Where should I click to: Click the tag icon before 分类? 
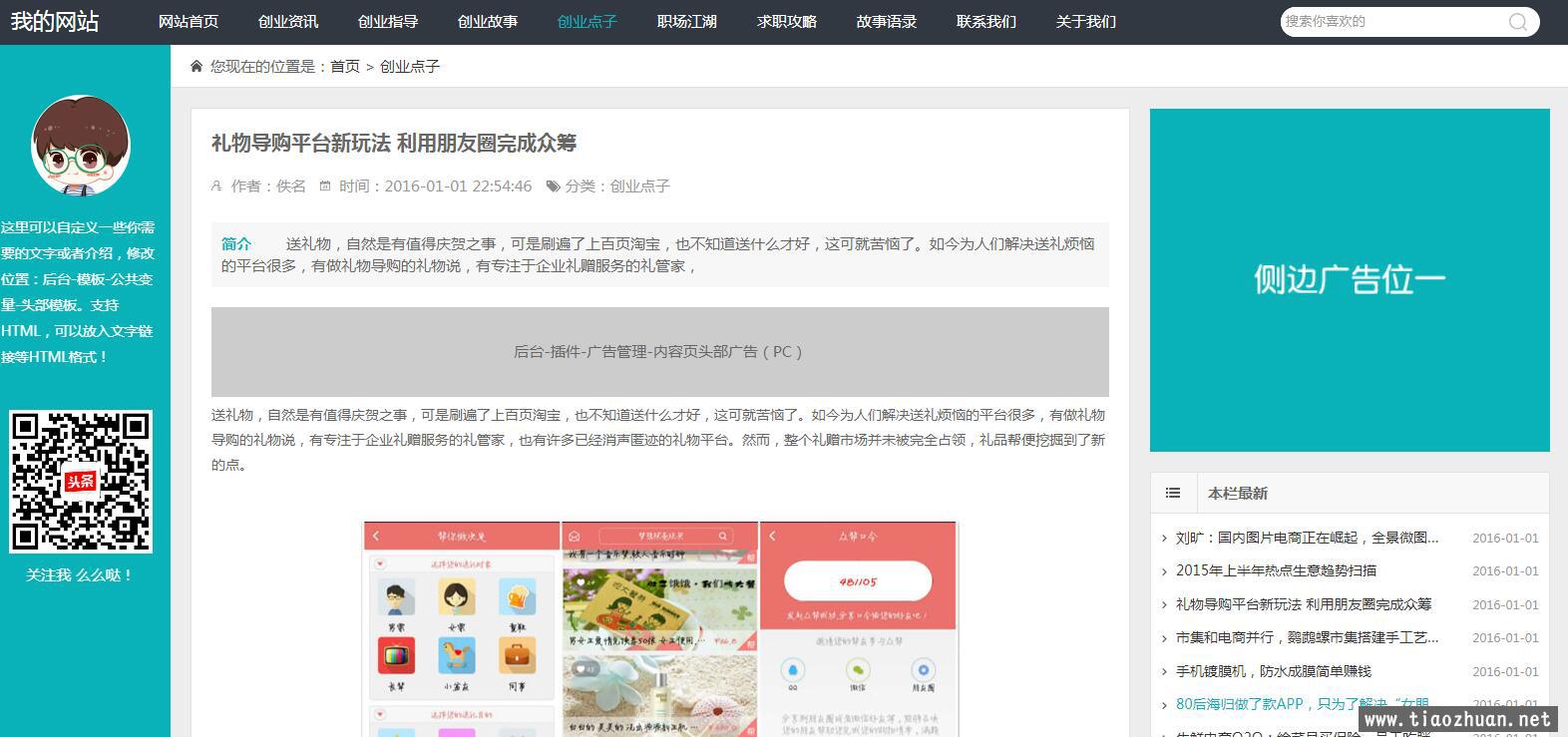553,186
